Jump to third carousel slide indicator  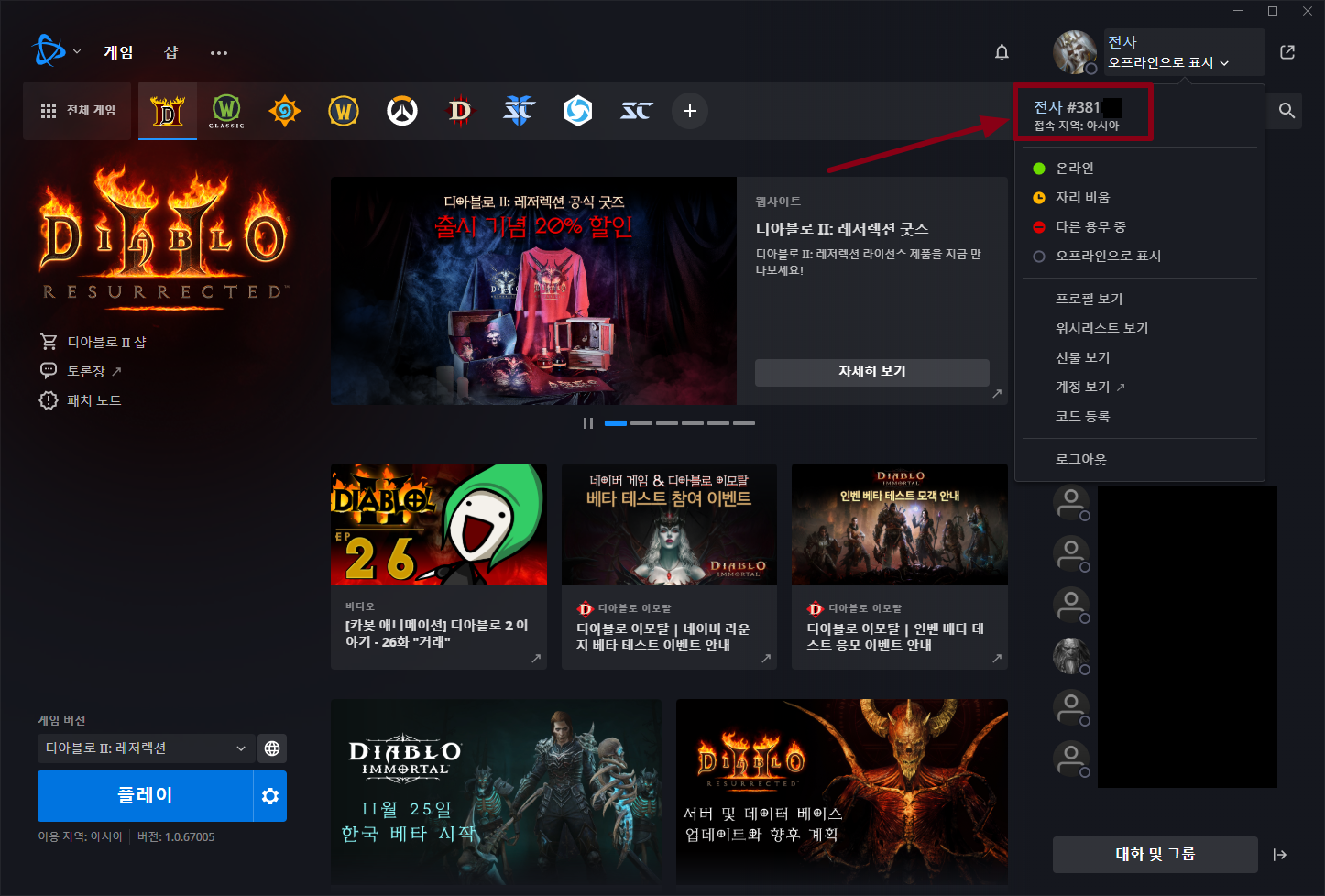tap(667, 423)
